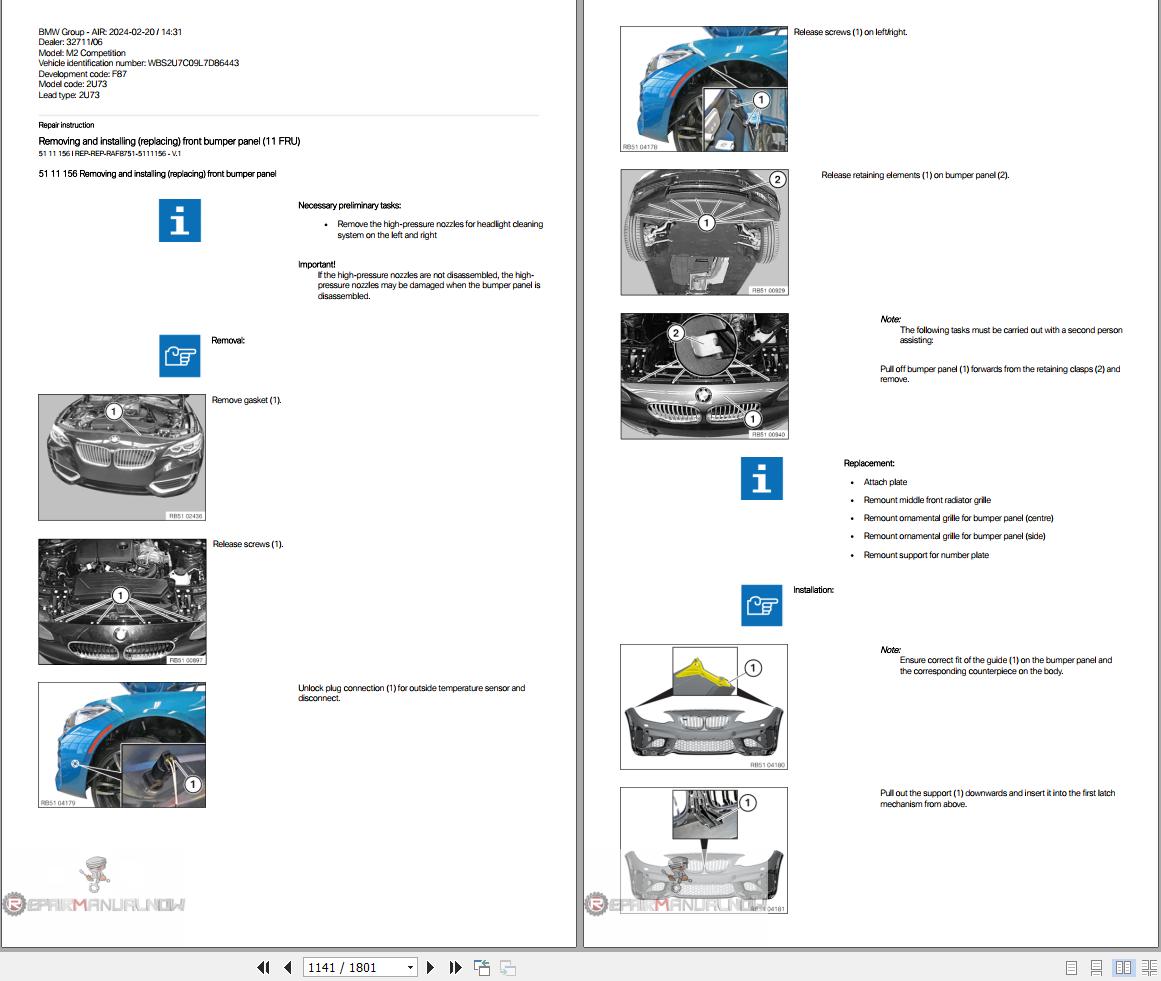Click 'Remount support for number plate' bullet
The image size is (1161, 981).
[x=926, y=555]
